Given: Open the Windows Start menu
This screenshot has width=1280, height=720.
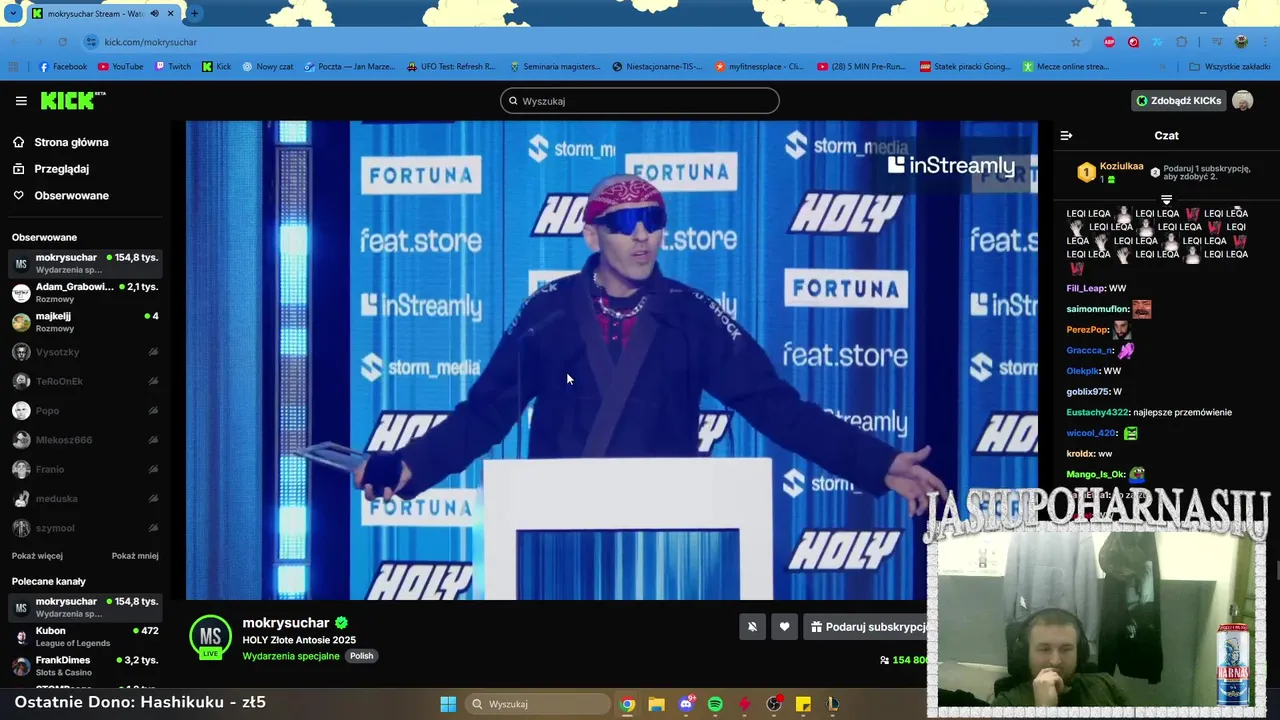Looking at the screenshot, I should (448, 704).
